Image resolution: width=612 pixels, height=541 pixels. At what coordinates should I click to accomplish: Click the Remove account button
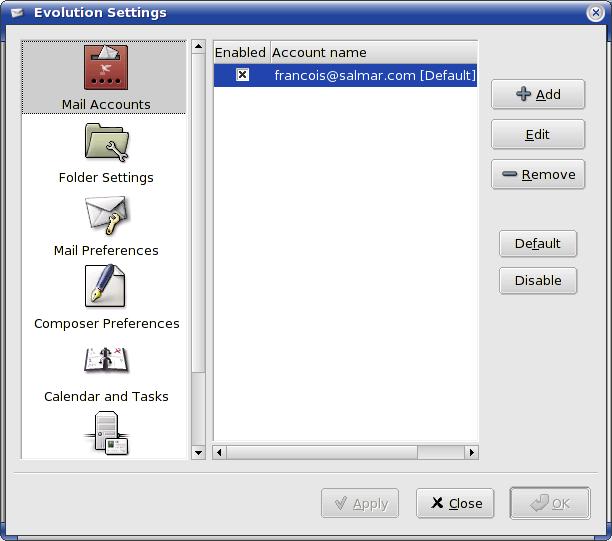pos(538,174)
